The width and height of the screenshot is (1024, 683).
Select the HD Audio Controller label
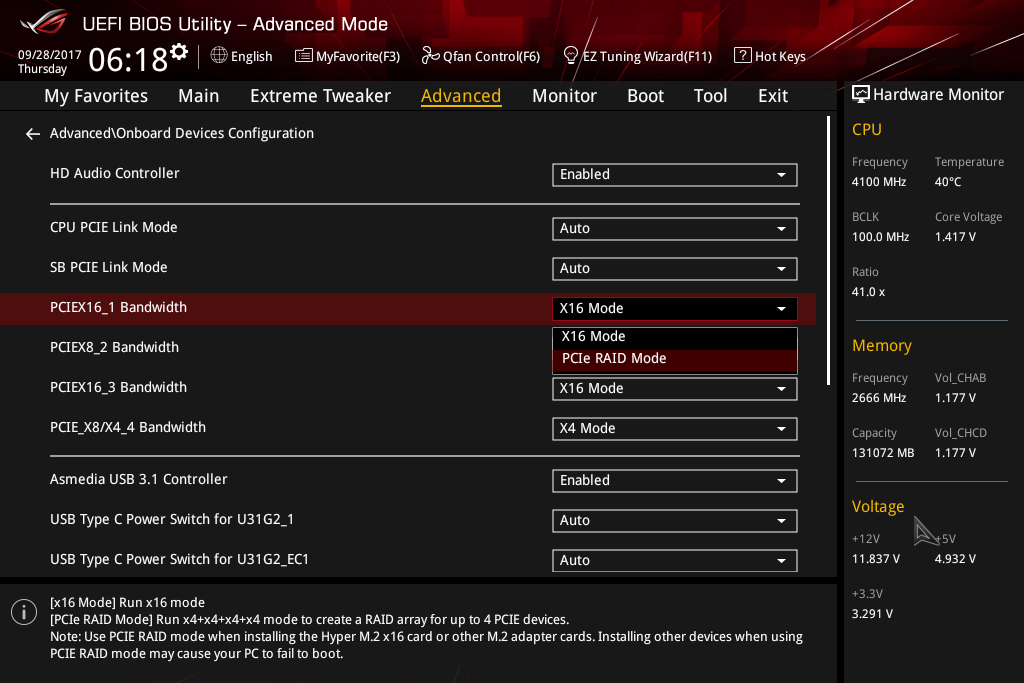(114, 174)
